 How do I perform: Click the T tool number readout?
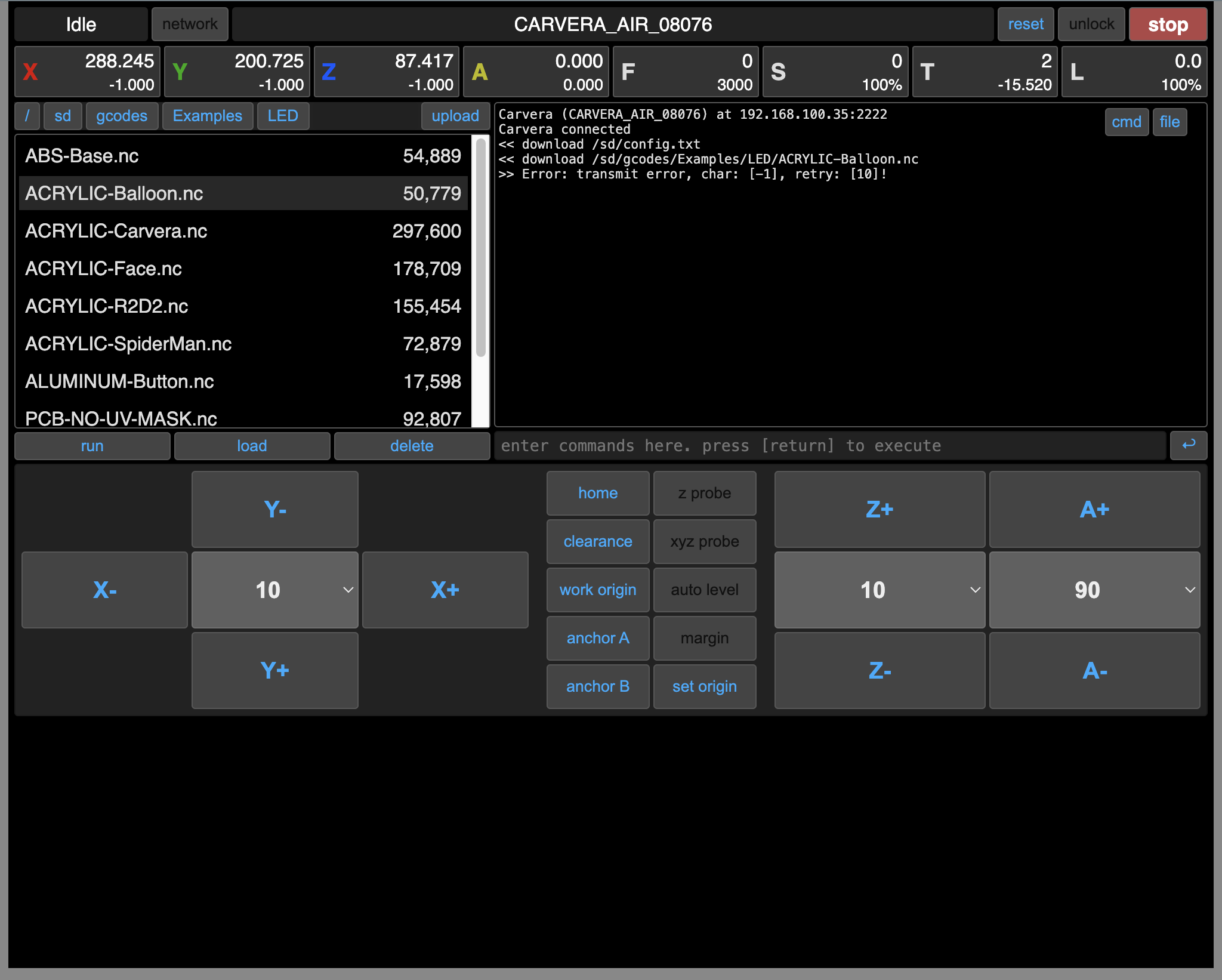pos(985,72)
